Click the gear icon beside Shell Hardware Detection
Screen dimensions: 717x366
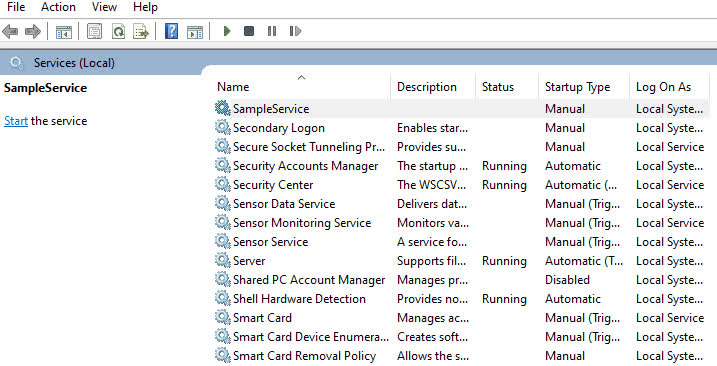tap(223, 298)
